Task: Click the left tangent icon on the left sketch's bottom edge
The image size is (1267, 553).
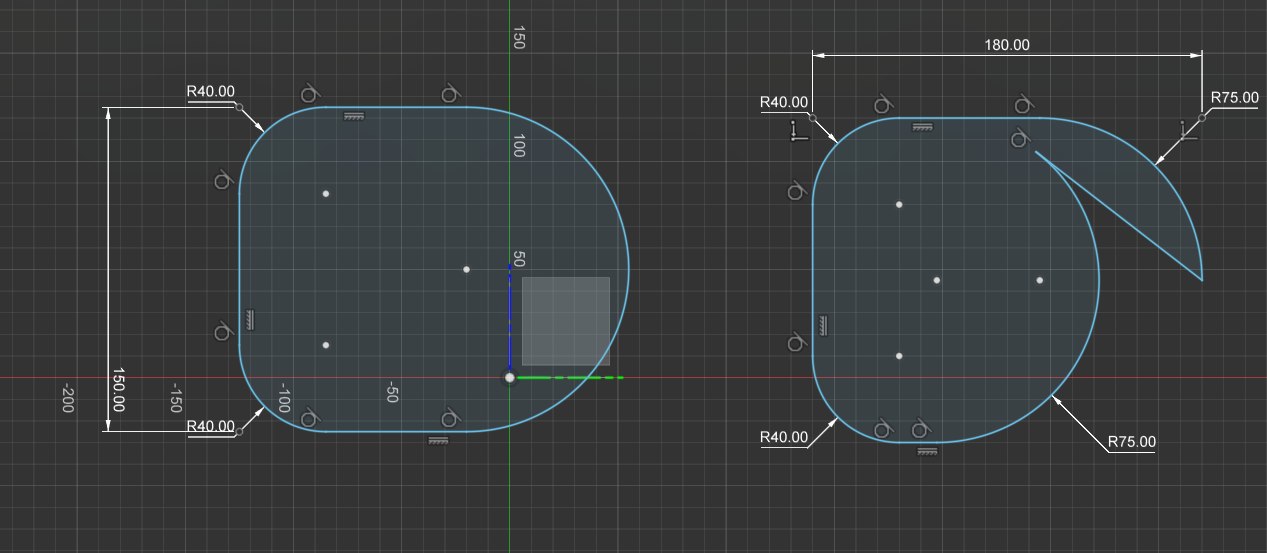Action: (x=310, y=417)
